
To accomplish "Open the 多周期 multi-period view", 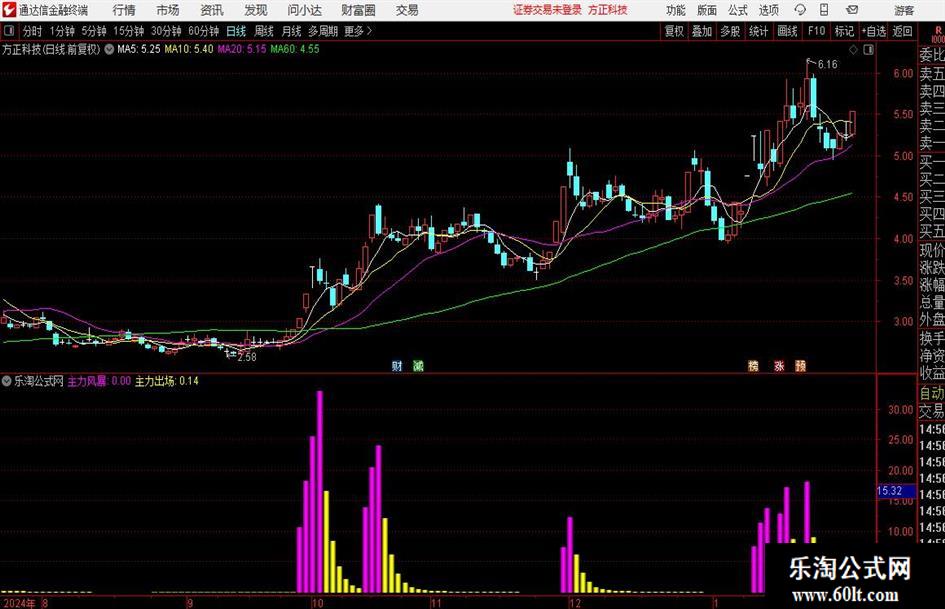I will coord(323,31).
